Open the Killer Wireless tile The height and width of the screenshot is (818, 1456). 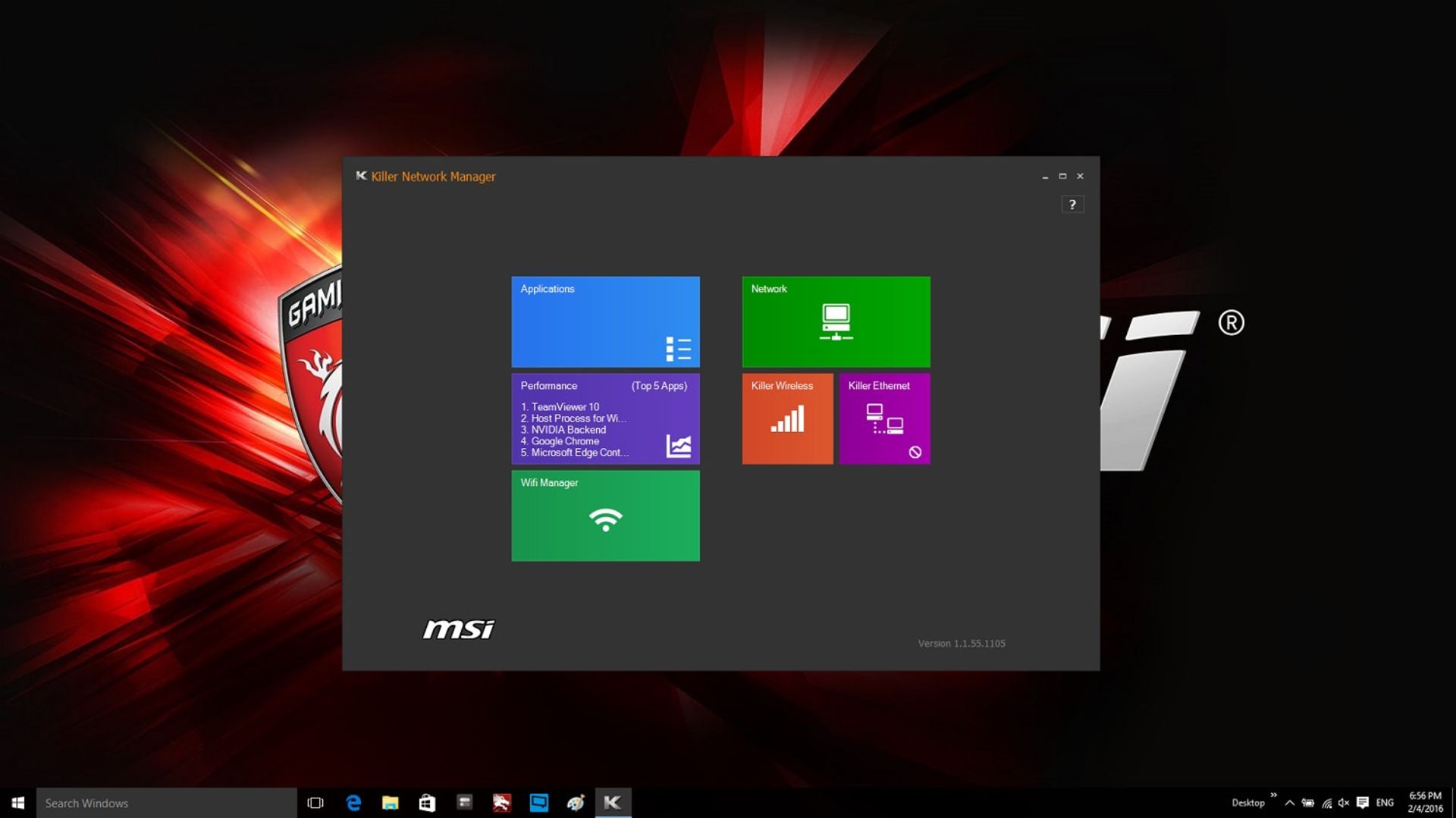(x=787, y=418)
